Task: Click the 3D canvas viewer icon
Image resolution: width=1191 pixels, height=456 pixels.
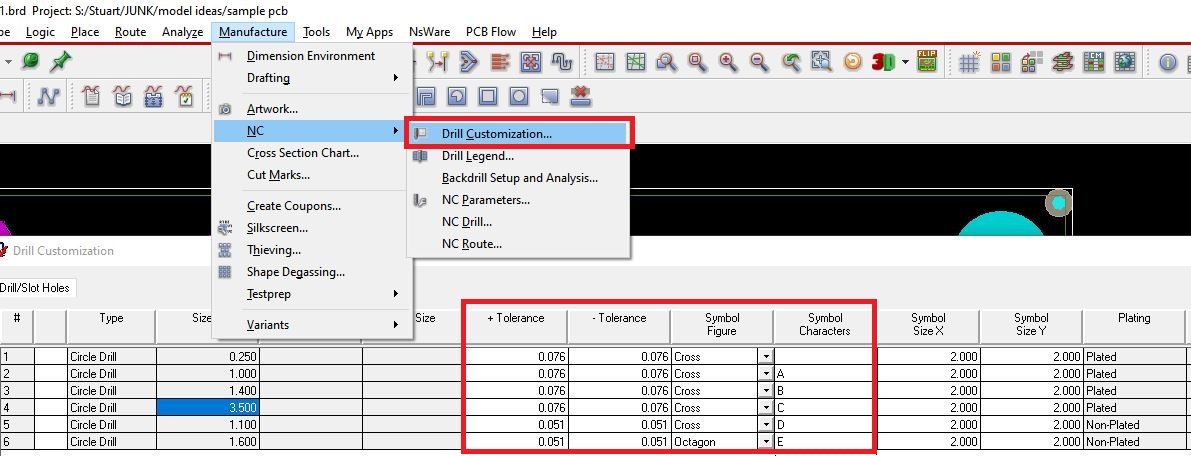Action: tap(882, 62)
